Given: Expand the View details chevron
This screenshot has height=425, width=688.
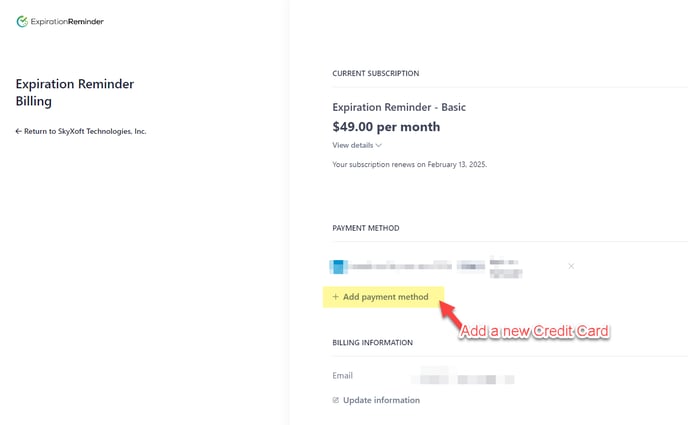Looking at the screenshot, I should pyautogui.click(x=379, y=145).
